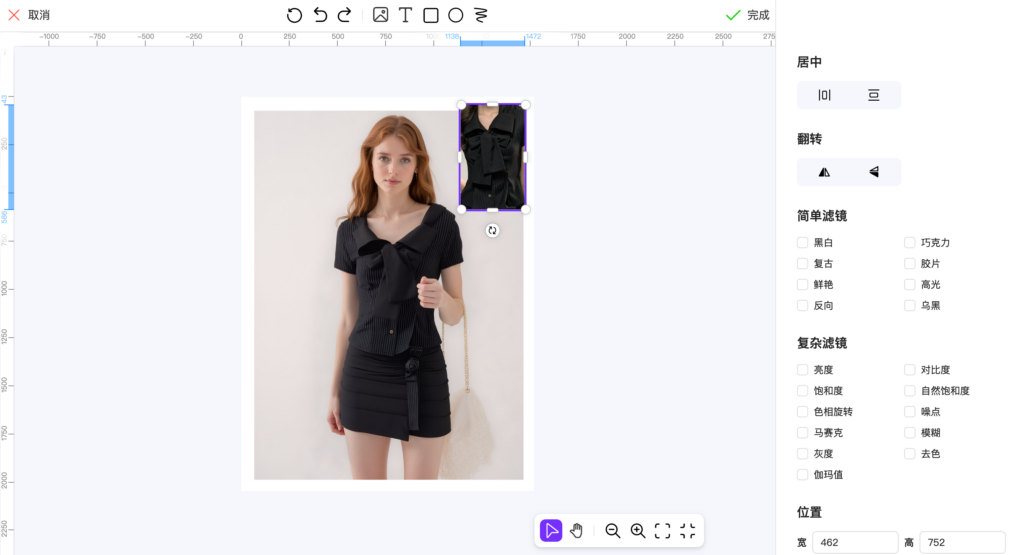Tick the 复古 filter checkbox

coord(803,264)
